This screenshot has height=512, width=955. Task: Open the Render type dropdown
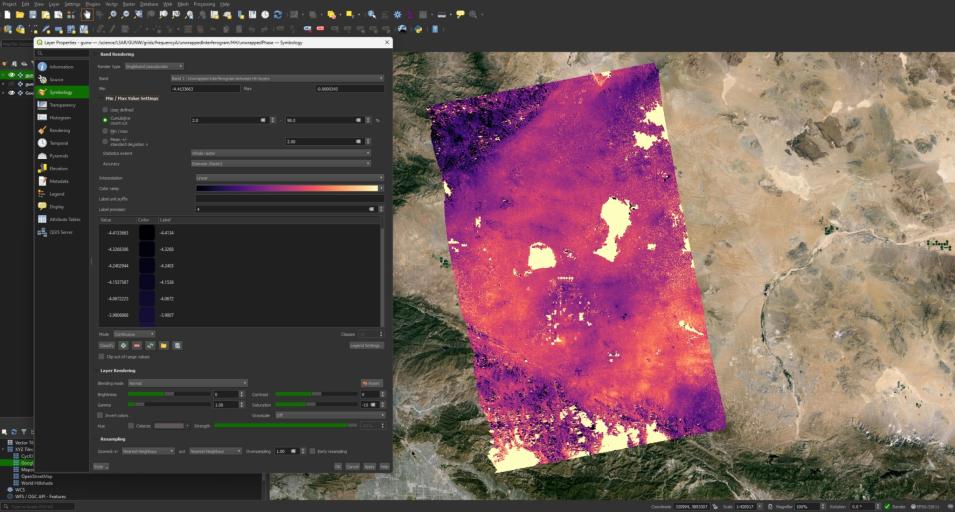tap(154, 66)
